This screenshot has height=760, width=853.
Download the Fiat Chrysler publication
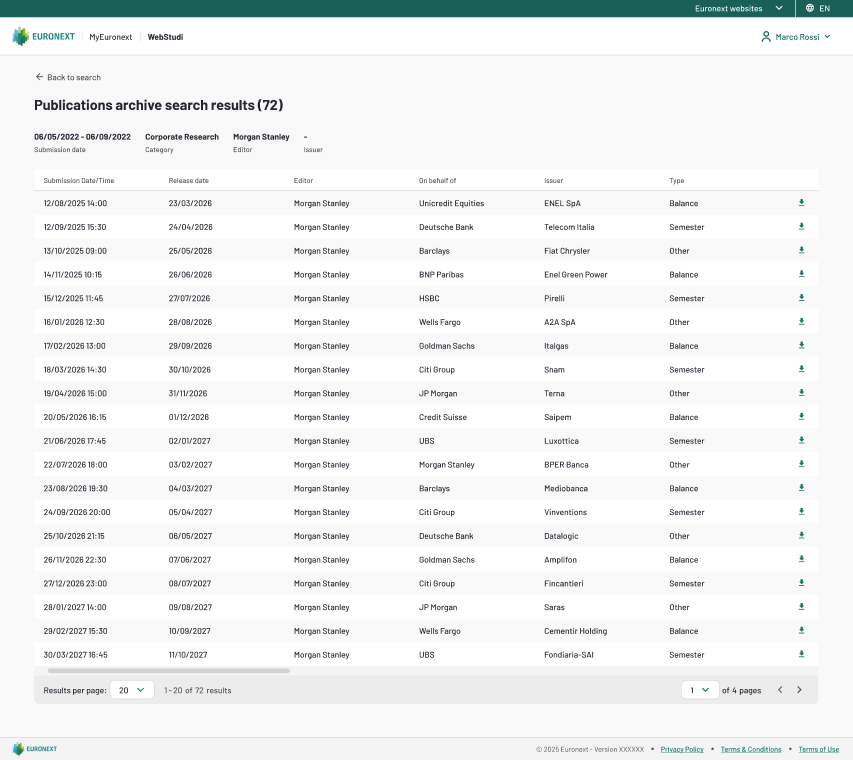[x=801, y=250]
